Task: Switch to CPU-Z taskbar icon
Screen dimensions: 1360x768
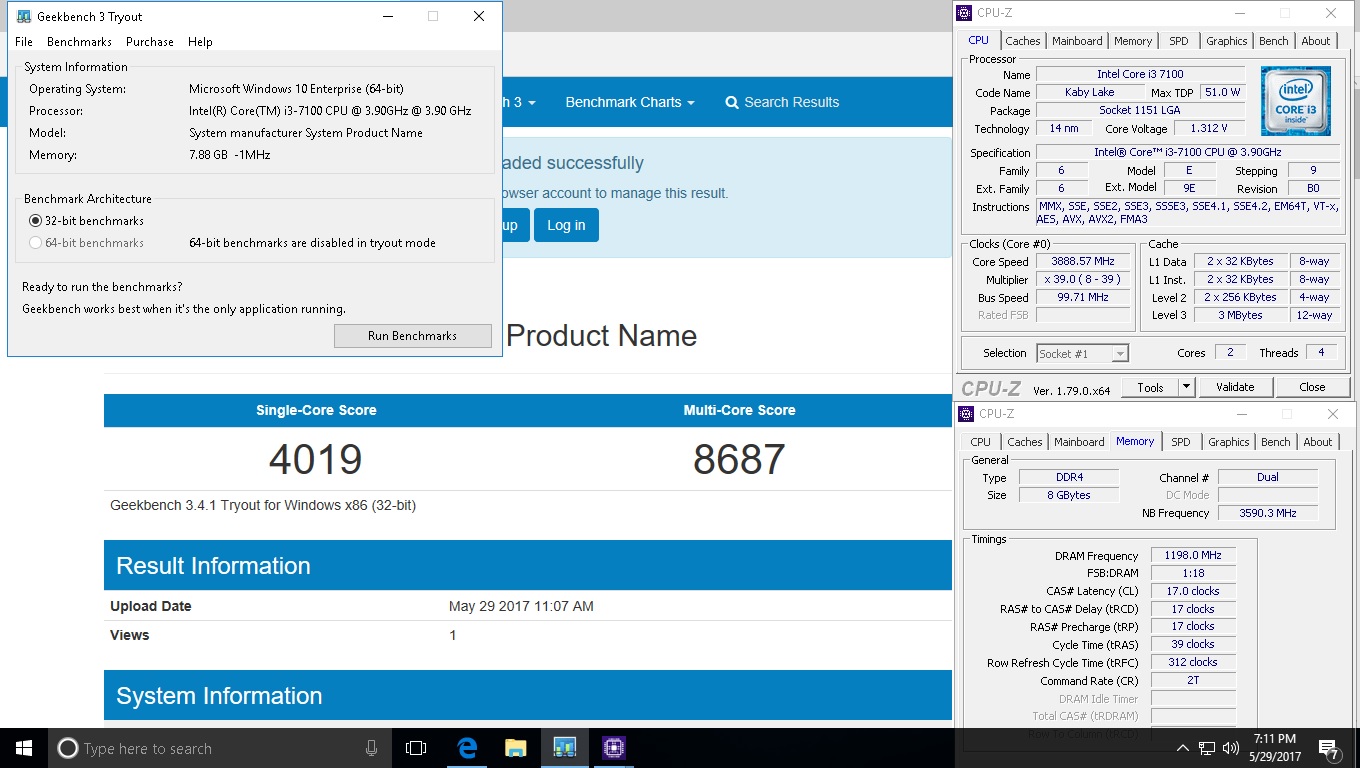Action: click(x=613, y=748)
